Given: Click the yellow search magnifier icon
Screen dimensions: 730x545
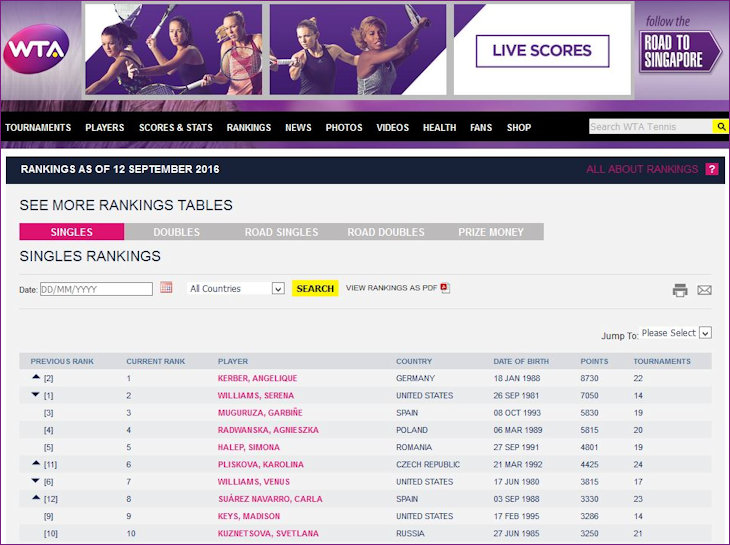Looking at the screenshot, I should (x=720, y=127).
